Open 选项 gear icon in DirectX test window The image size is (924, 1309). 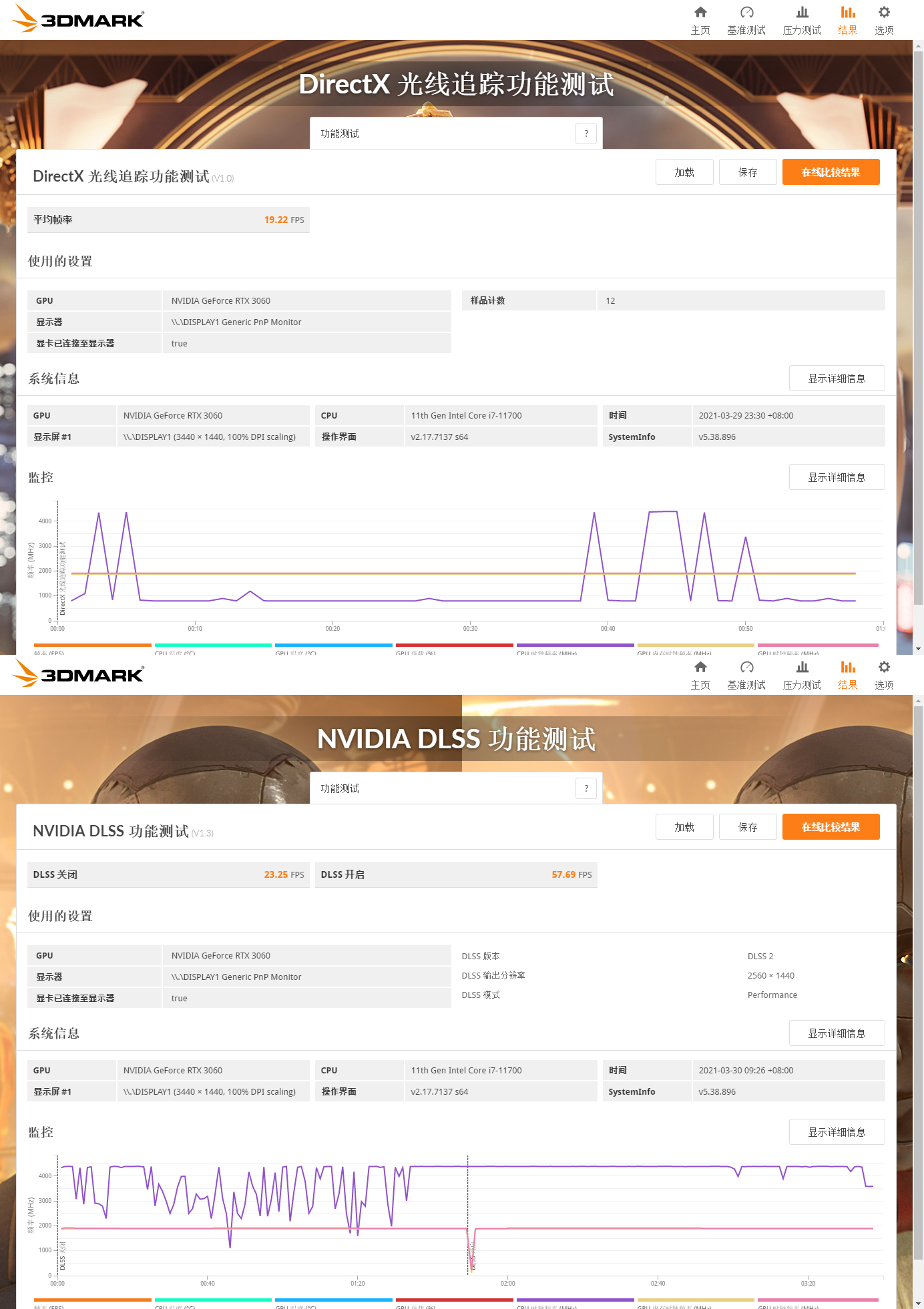tap(884, 12)
